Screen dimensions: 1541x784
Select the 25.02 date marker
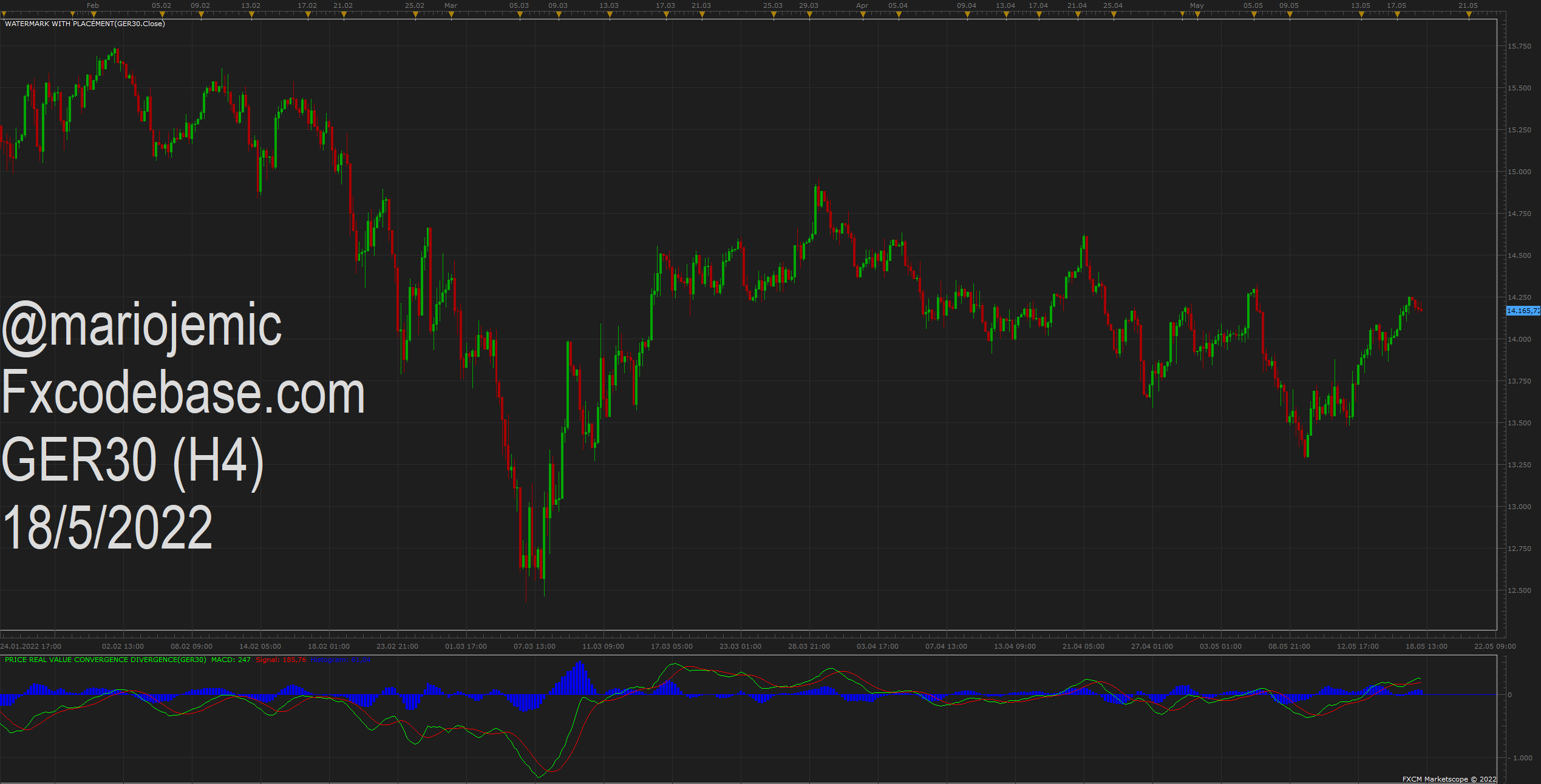[415, 5]
